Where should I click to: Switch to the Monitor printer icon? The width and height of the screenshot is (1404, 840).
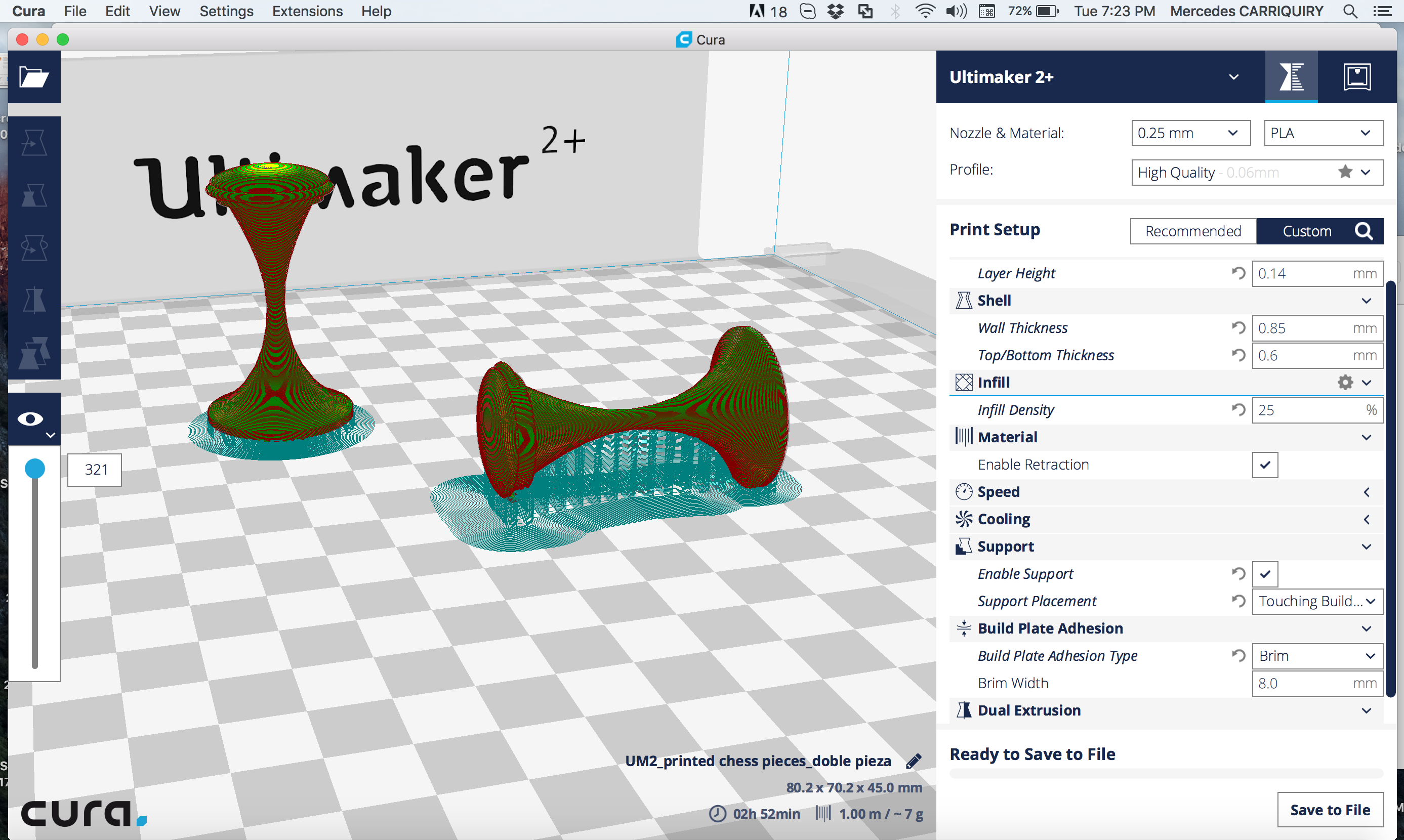1357,77
